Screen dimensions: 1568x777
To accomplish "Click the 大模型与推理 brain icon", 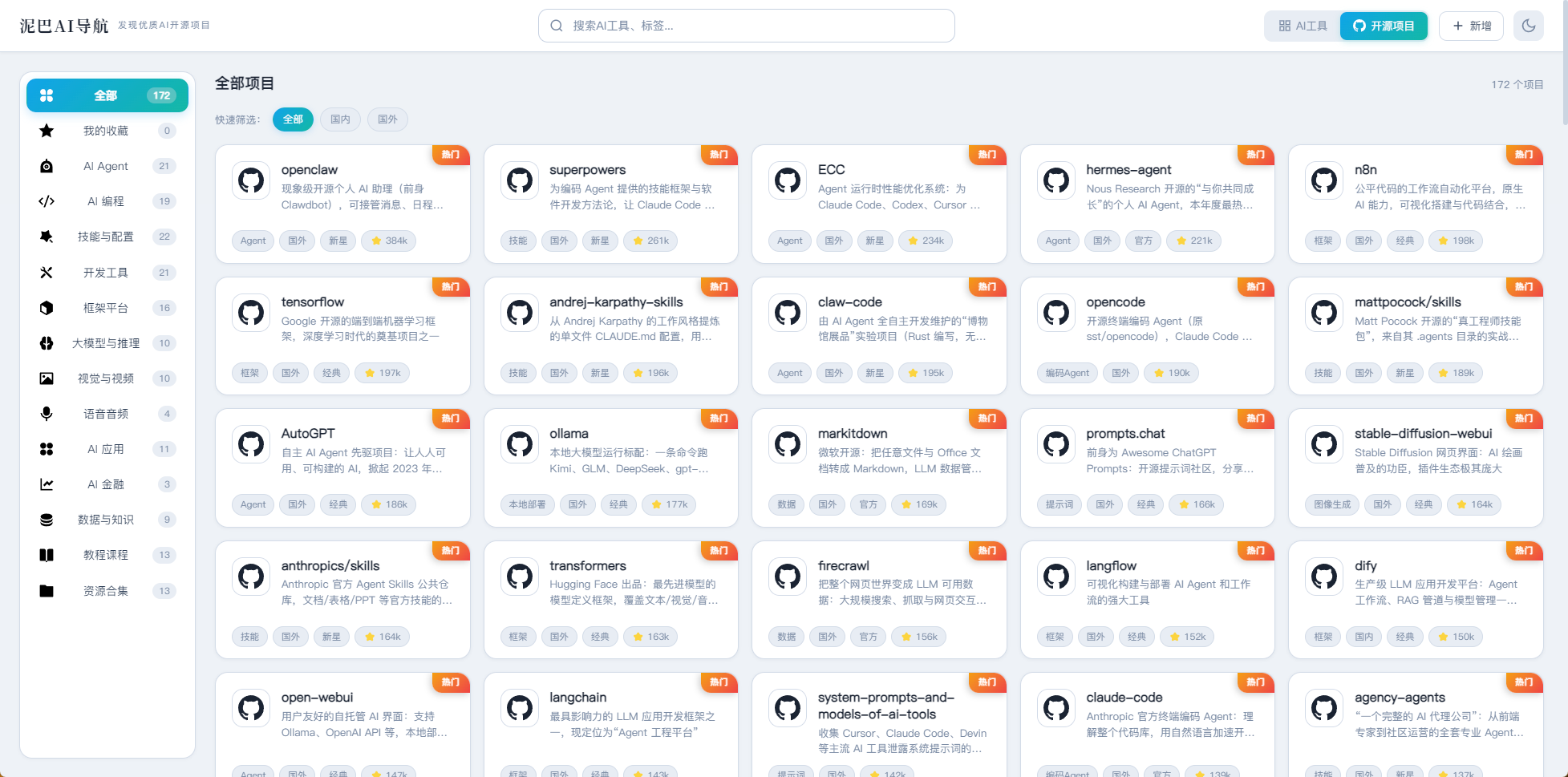I will click(x=47, y=343).
